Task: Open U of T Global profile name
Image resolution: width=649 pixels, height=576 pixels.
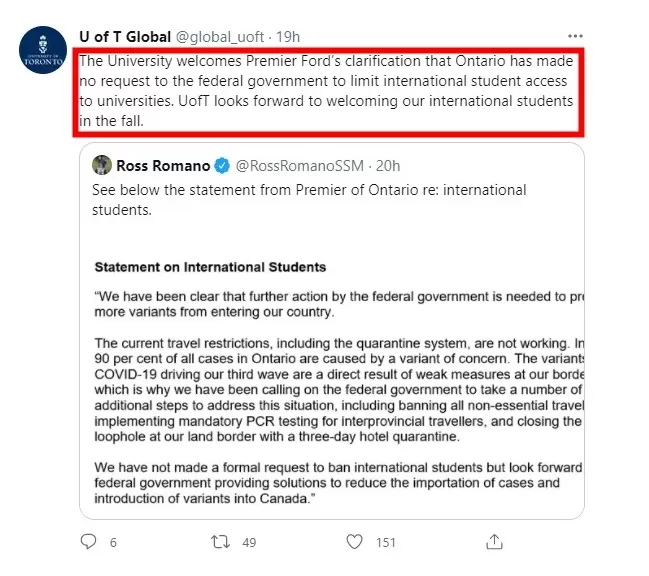Action: [125, 37]
